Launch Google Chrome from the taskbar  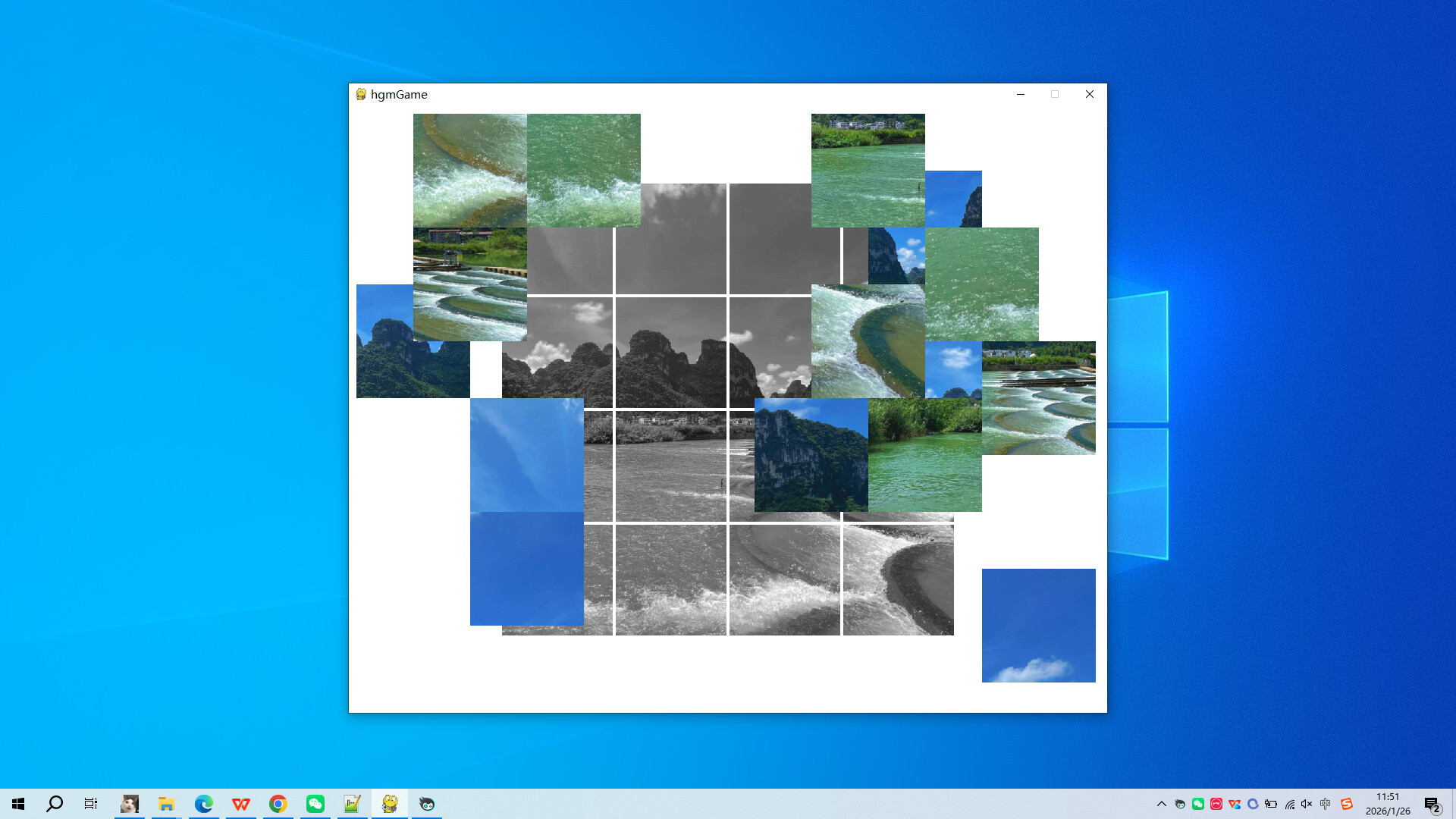tap(278, 803)
